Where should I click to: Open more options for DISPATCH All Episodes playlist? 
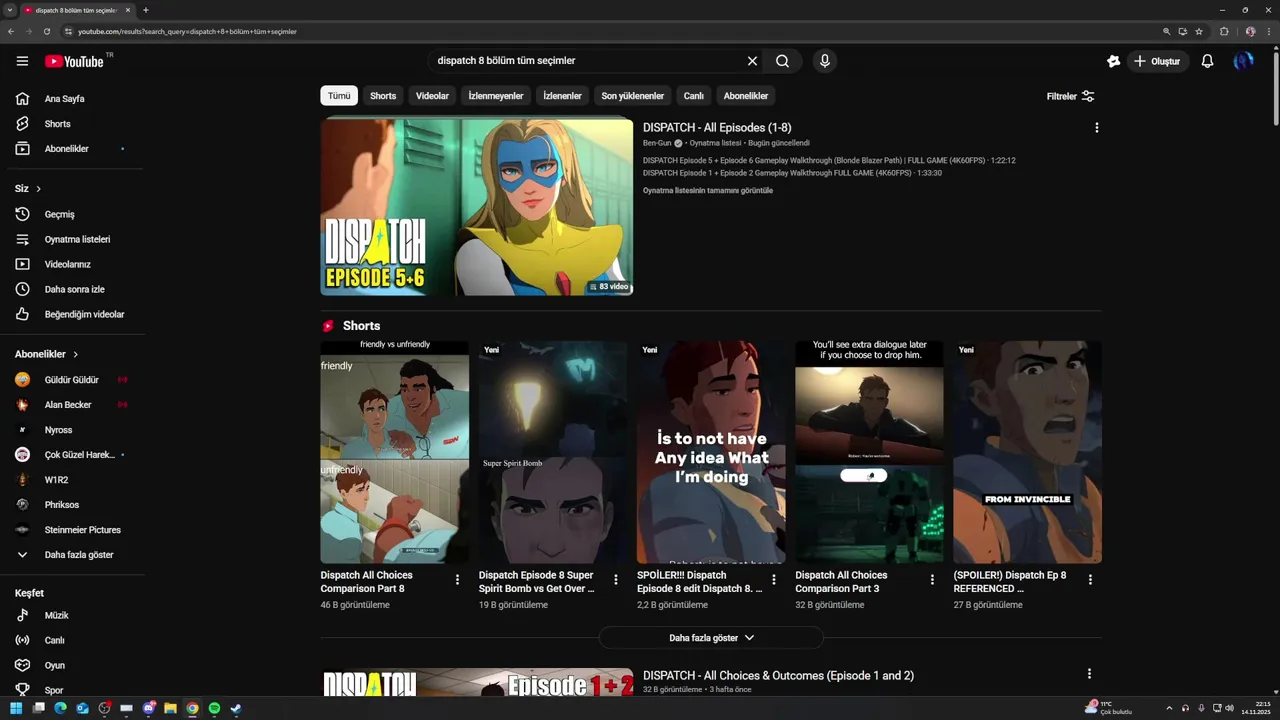1096,128
